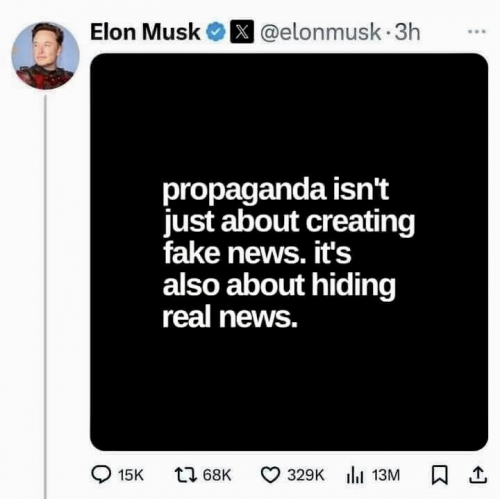The height and width of the screenshot is (499, 500).
Task: Open the @elonmusk handle link
Action: [321, 32]
